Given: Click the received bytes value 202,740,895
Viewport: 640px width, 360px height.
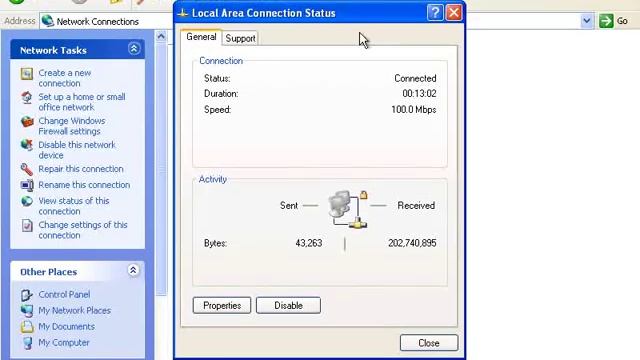Looking at the screenshot, I should tap(412, 243).
